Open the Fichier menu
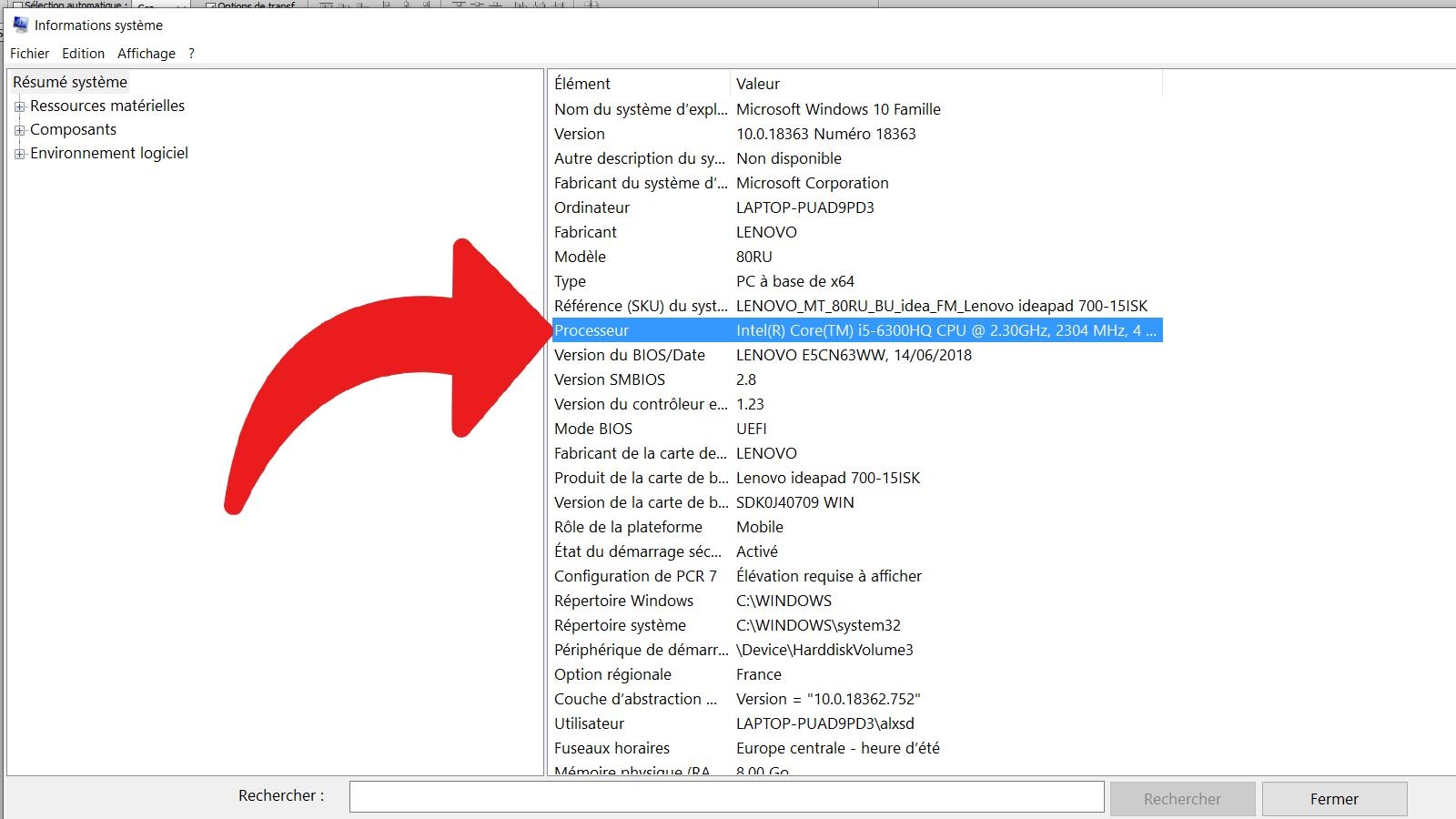The image size is (1456, 819). point(30,54)
